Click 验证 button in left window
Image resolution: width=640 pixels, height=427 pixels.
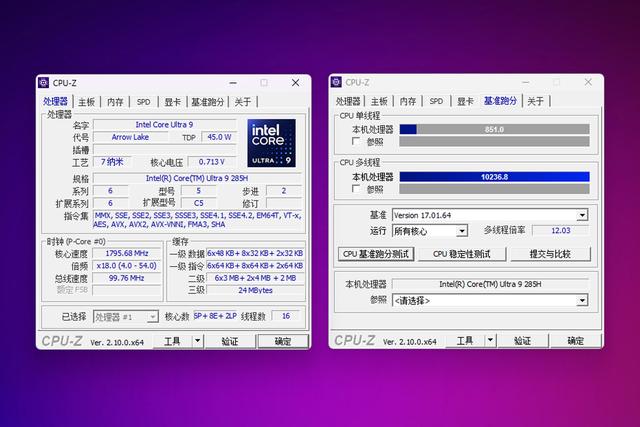pyautogui.click(x=230, y=341)
